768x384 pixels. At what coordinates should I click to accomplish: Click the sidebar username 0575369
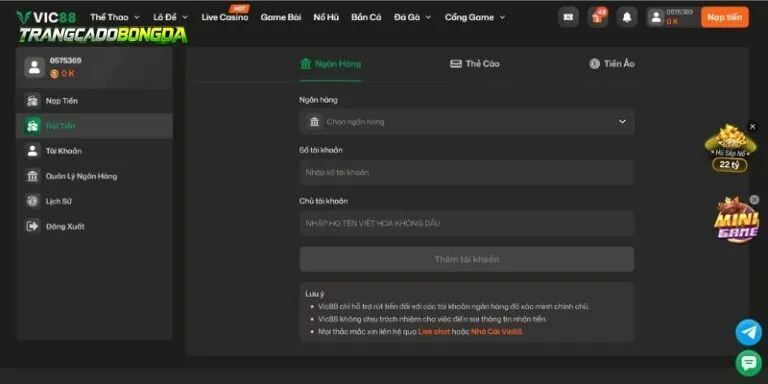(66, 61)
